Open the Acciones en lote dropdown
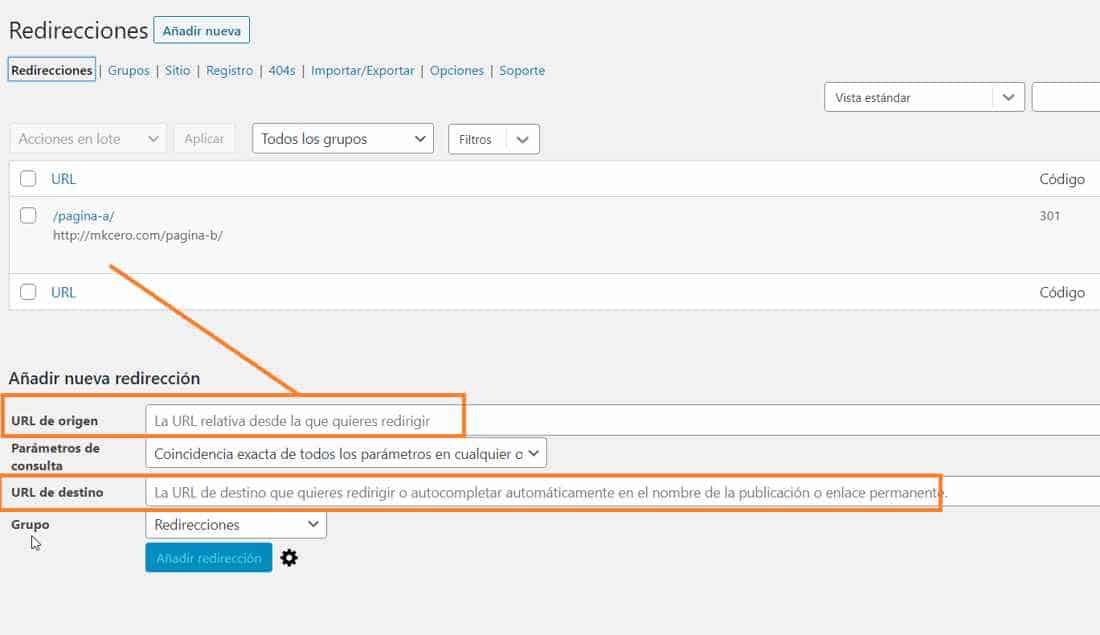Screen dimensions: 1100x635 pos(88,139)
